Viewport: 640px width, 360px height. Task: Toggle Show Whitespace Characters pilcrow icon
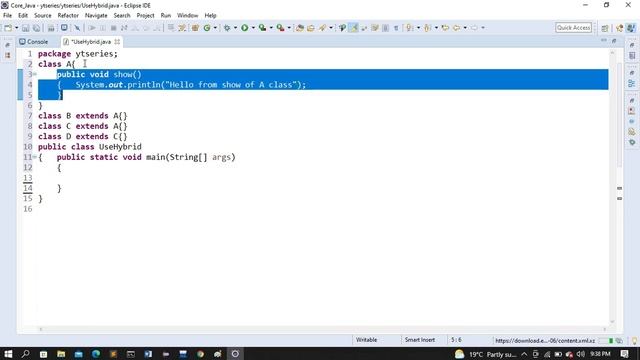point(396,28)
